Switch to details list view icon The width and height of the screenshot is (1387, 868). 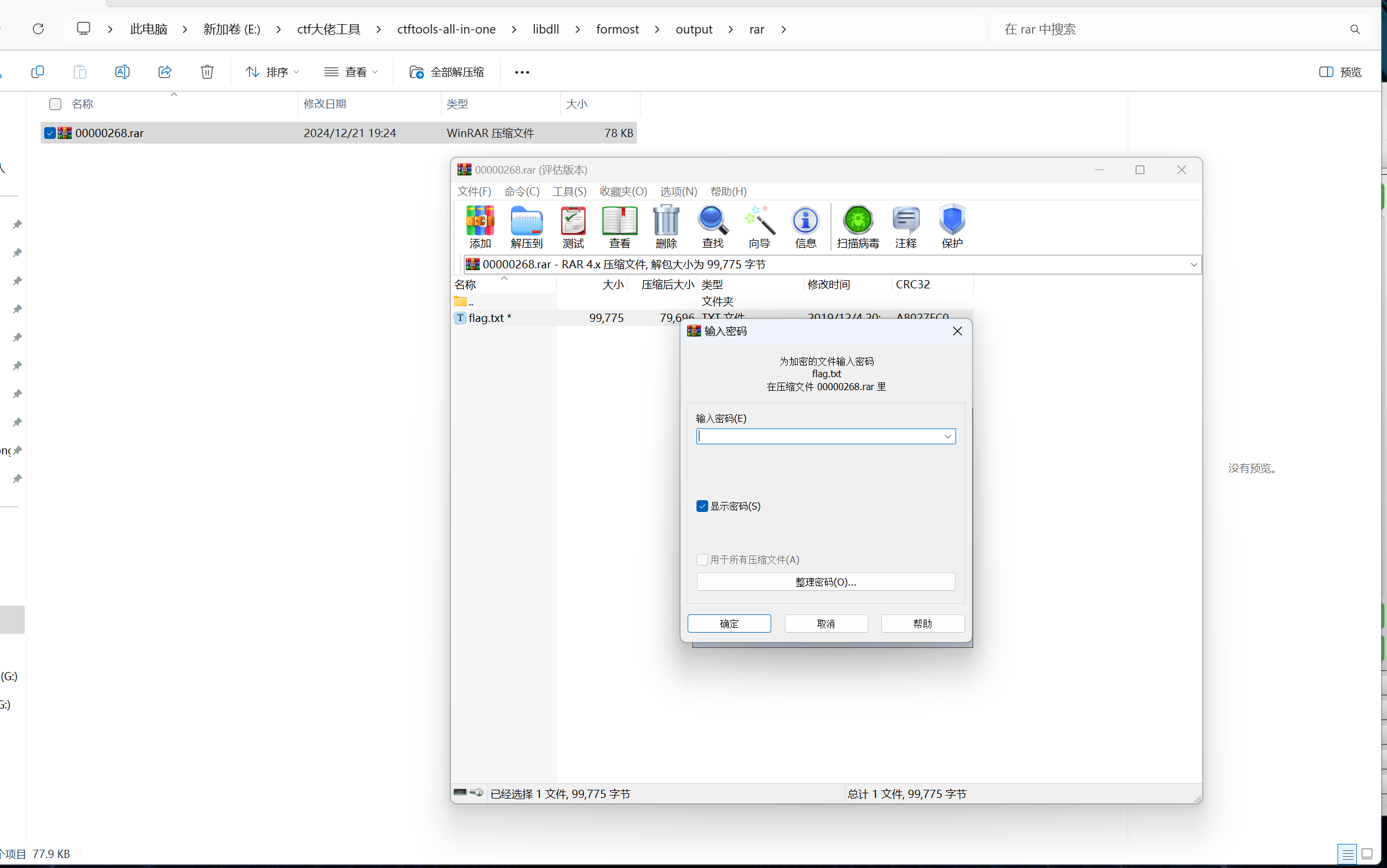pos(1348,853)
